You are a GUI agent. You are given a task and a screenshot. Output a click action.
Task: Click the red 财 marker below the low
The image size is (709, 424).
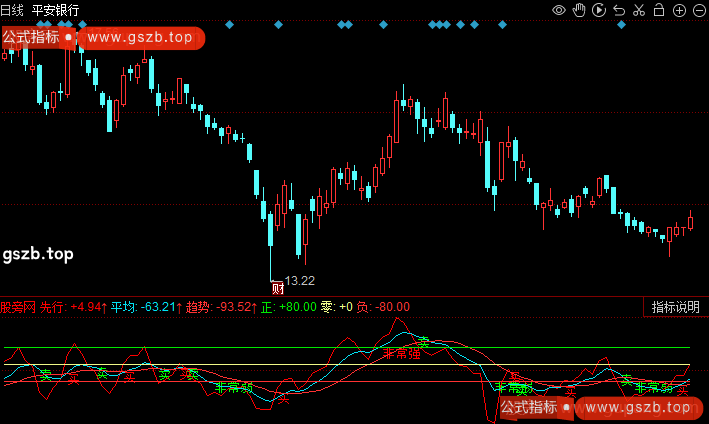click(x=278, y=288)
